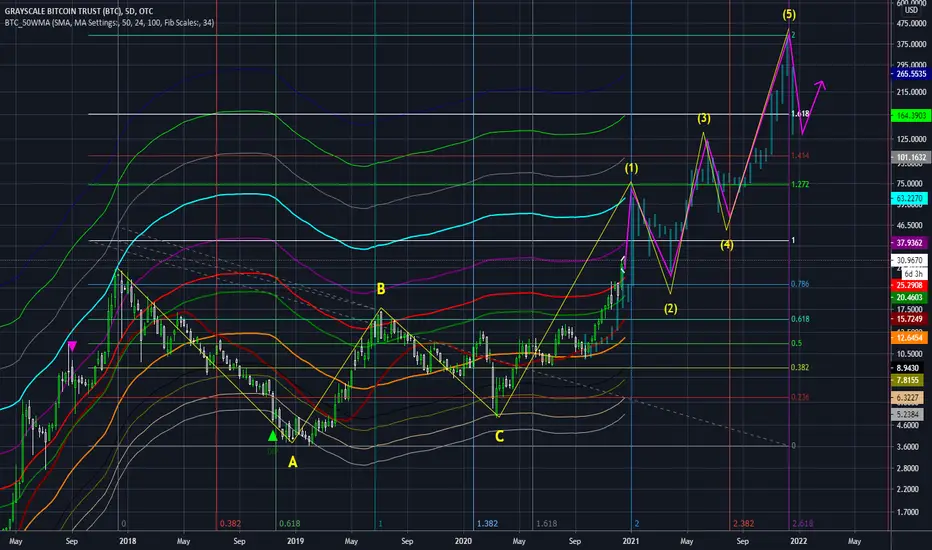Click the magenta down-triangle marker near Sep 2017
Image resolution: width=932 pixels, height=550 pixels.
[x=72, y=346]
